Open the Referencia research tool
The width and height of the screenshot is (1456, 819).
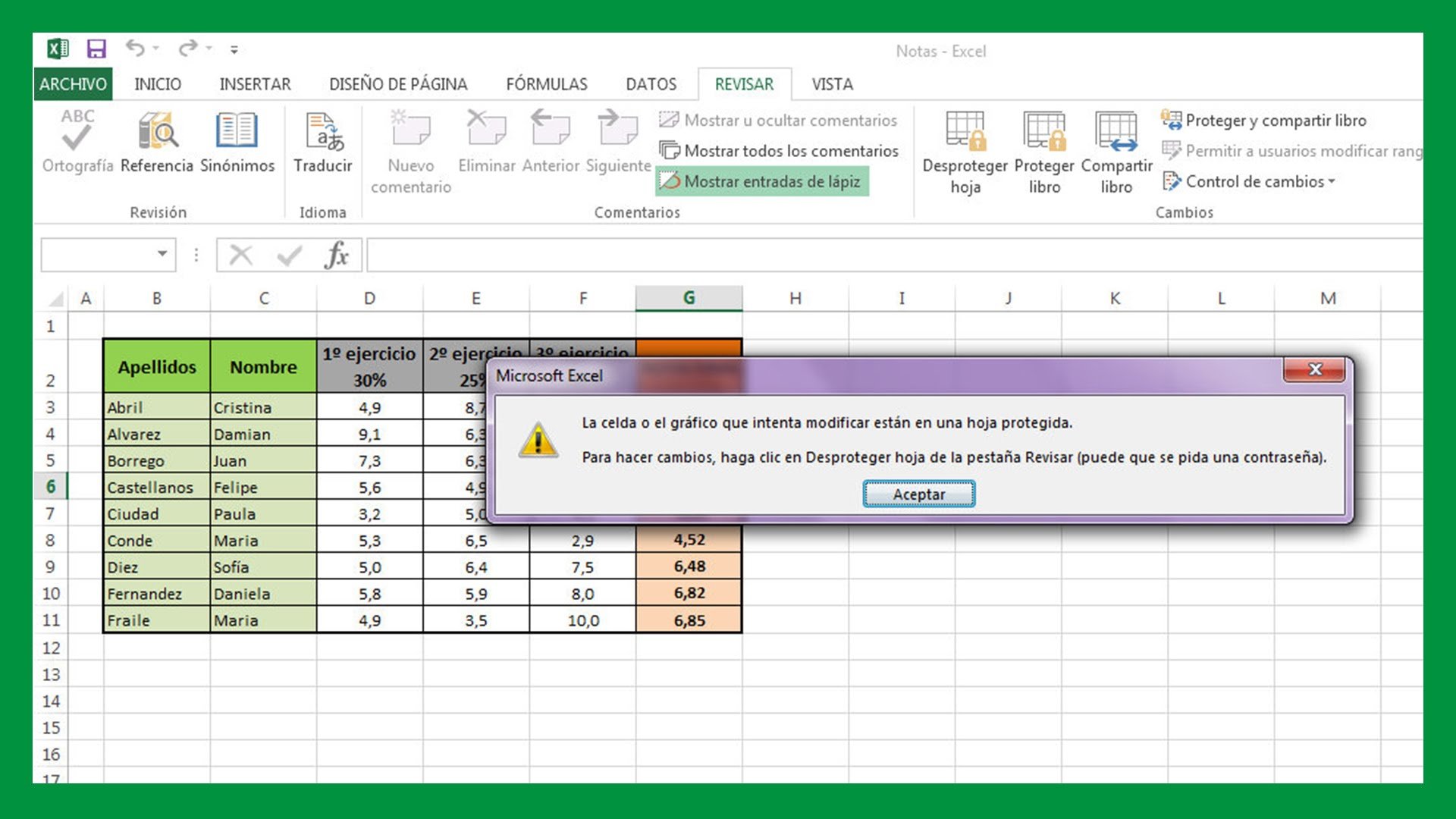pyautogui.click(x=157, y=141)
